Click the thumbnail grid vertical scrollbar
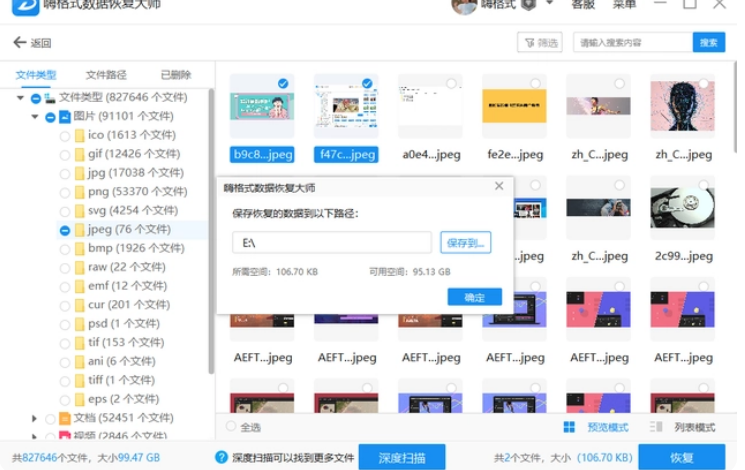 [x=735, y=107]
